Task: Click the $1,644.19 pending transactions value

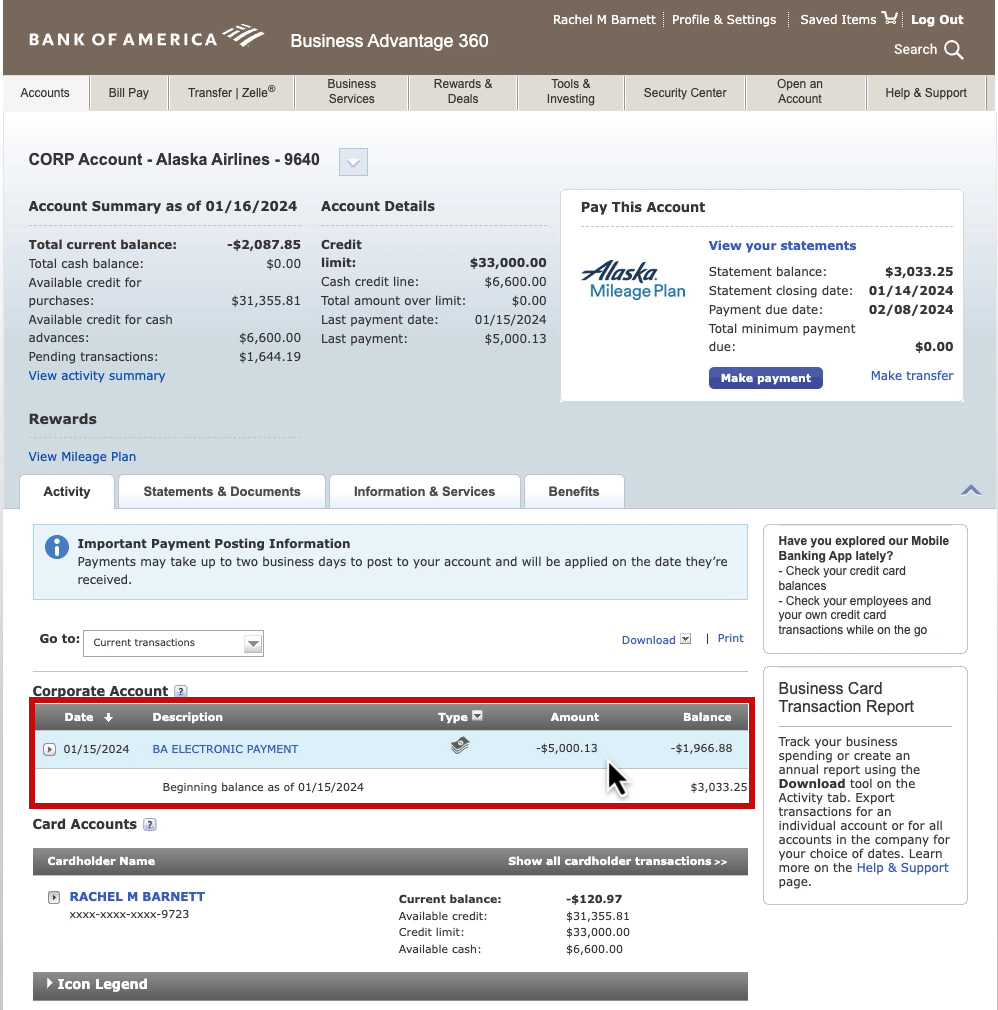Action: (x=270, y=357)
